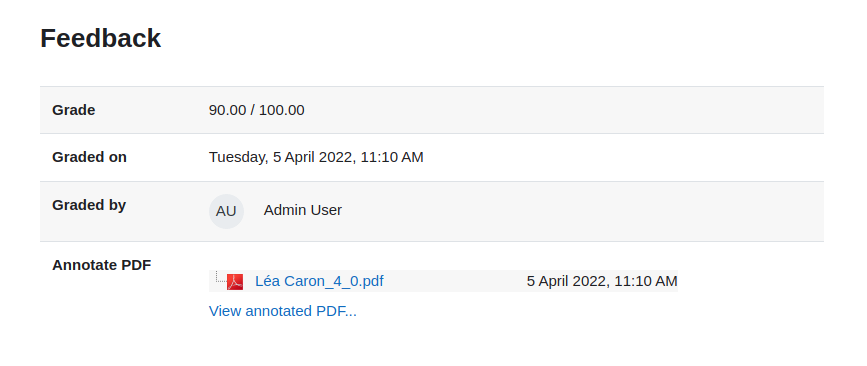Image resolution: width=867 pixels, height=366 pixels.
Task: Click the file timestamp 5 April 2022
Action: point(602,281)
